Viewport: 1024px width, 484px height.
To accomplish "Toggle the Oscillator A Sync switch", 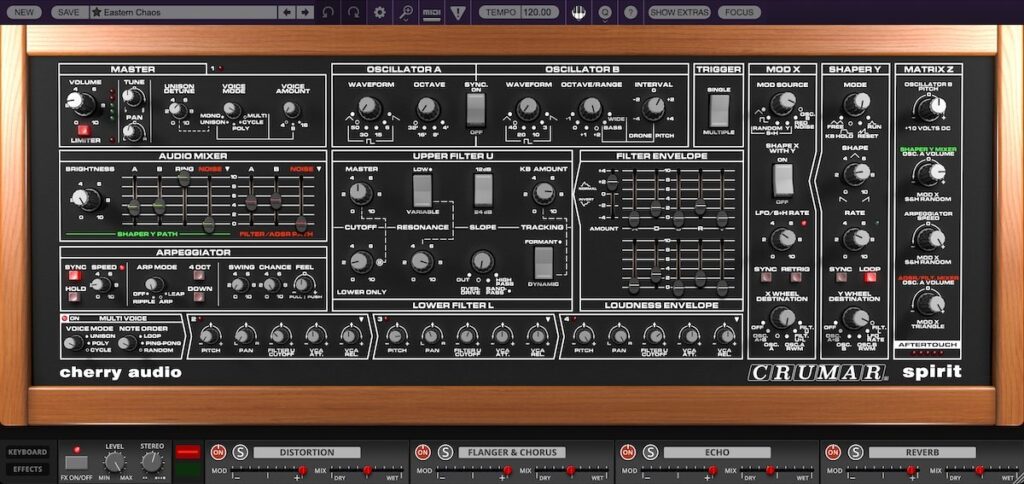I will click(x=475, y=109).
